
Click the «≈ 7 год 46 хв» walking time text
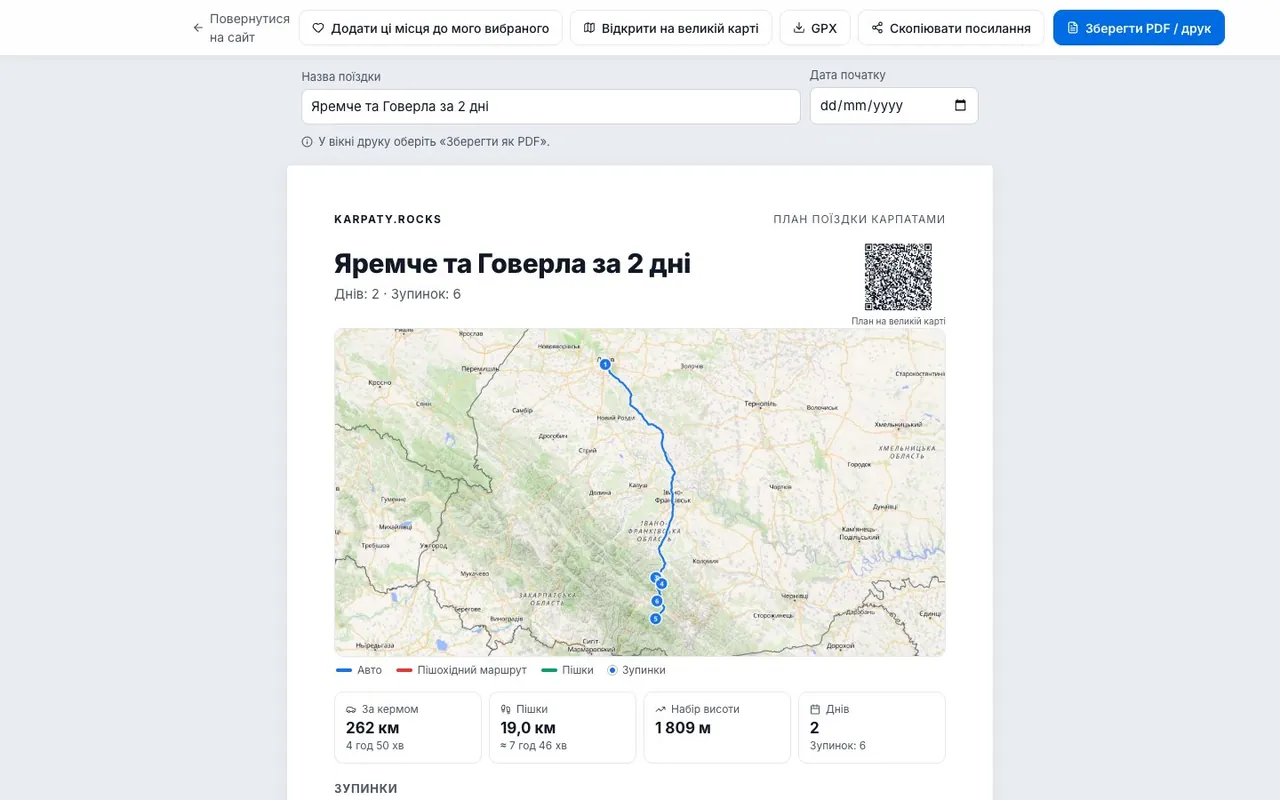pyautogui.click(x=534, y=746)
